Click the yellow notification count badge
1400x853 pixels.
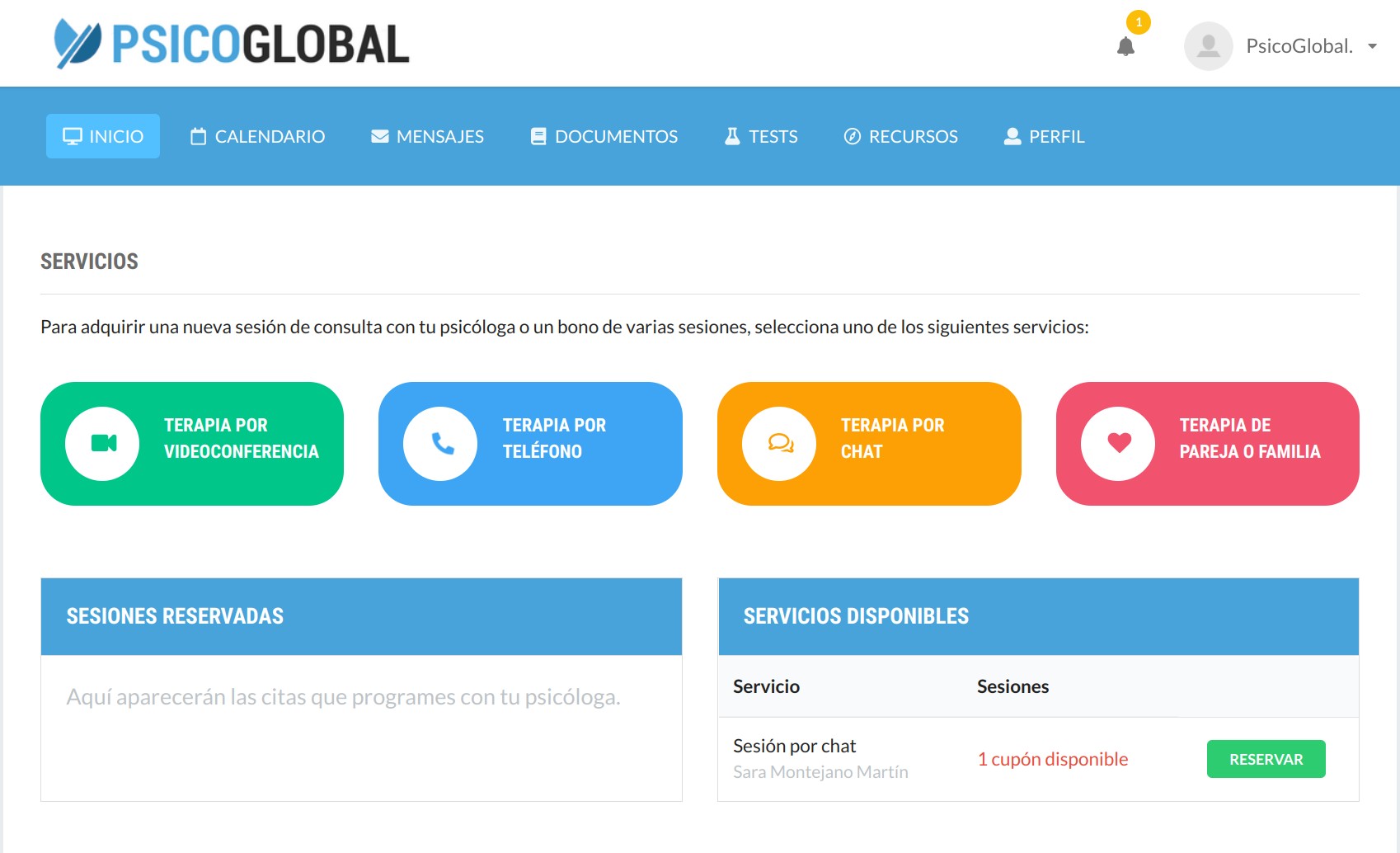tap(1139, 22)
